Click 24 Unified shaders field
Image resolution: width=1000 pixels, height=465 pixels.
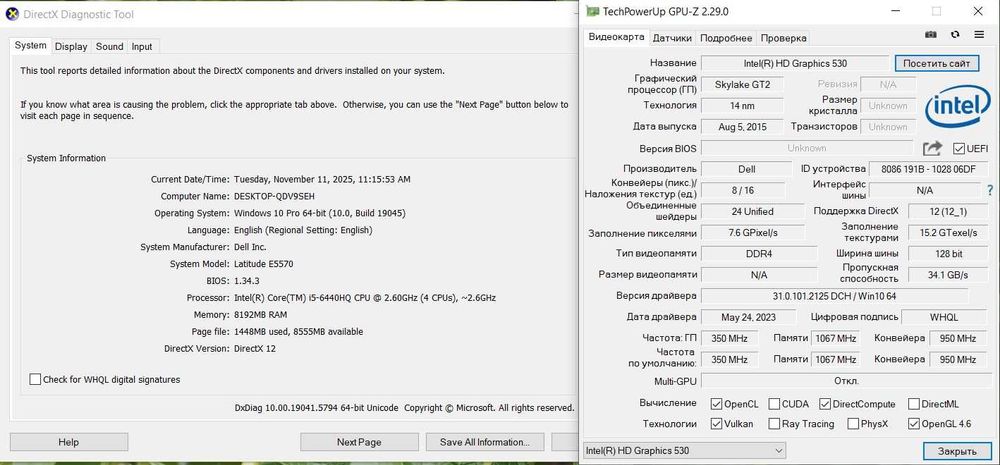click(x=753, y=211)
